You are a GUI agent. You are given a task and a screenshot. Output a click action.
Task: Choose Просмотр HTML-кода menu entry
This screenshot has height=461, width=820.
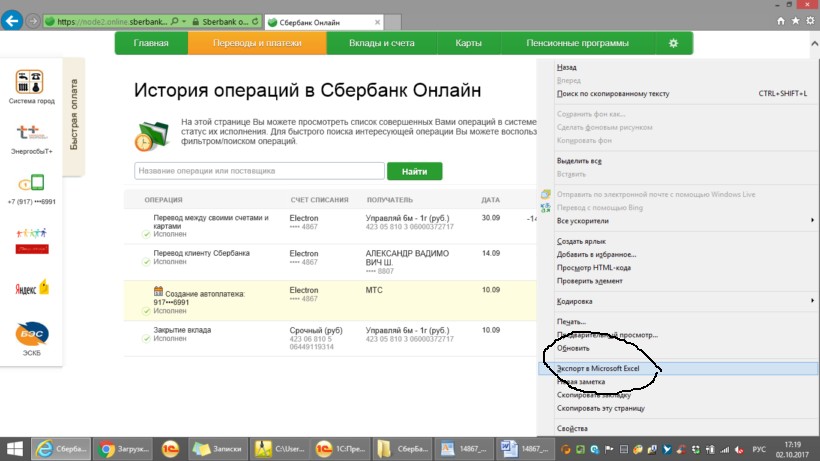tap(594, 268)
